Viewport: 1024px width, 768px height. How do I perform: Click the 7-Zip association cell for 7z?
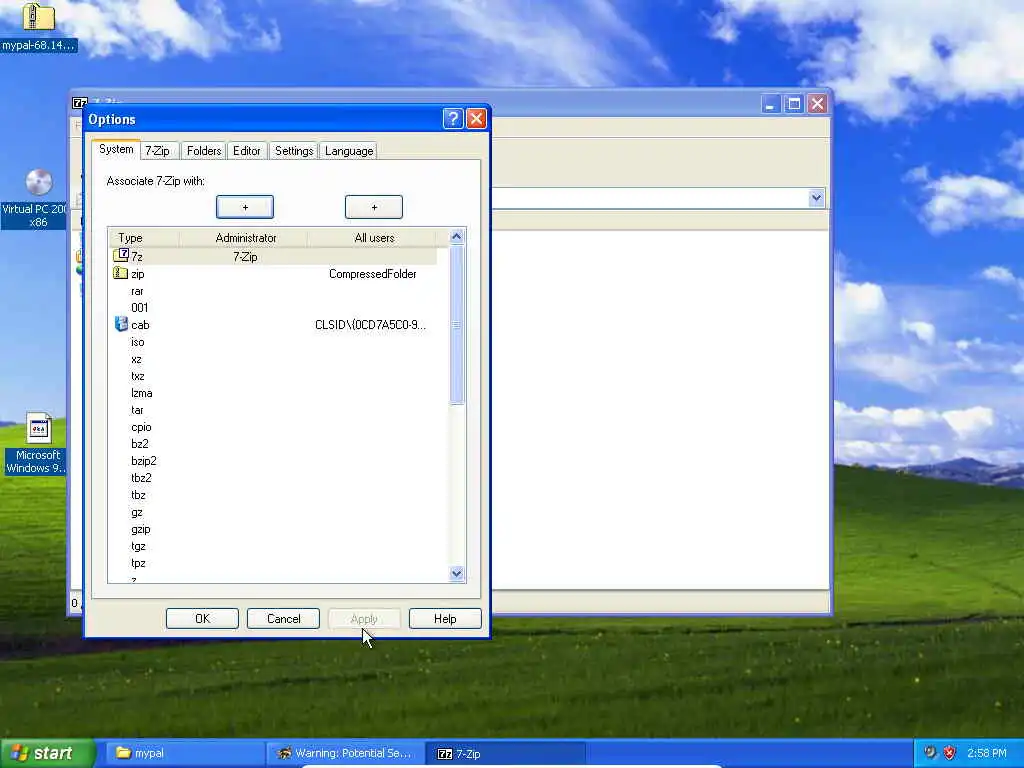245,257
